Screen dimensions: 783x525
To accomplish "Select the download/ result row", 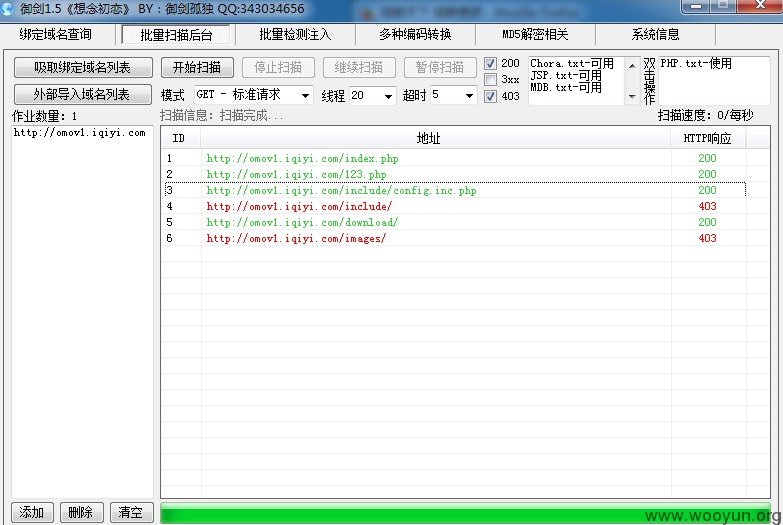I will tap(453, 222).
